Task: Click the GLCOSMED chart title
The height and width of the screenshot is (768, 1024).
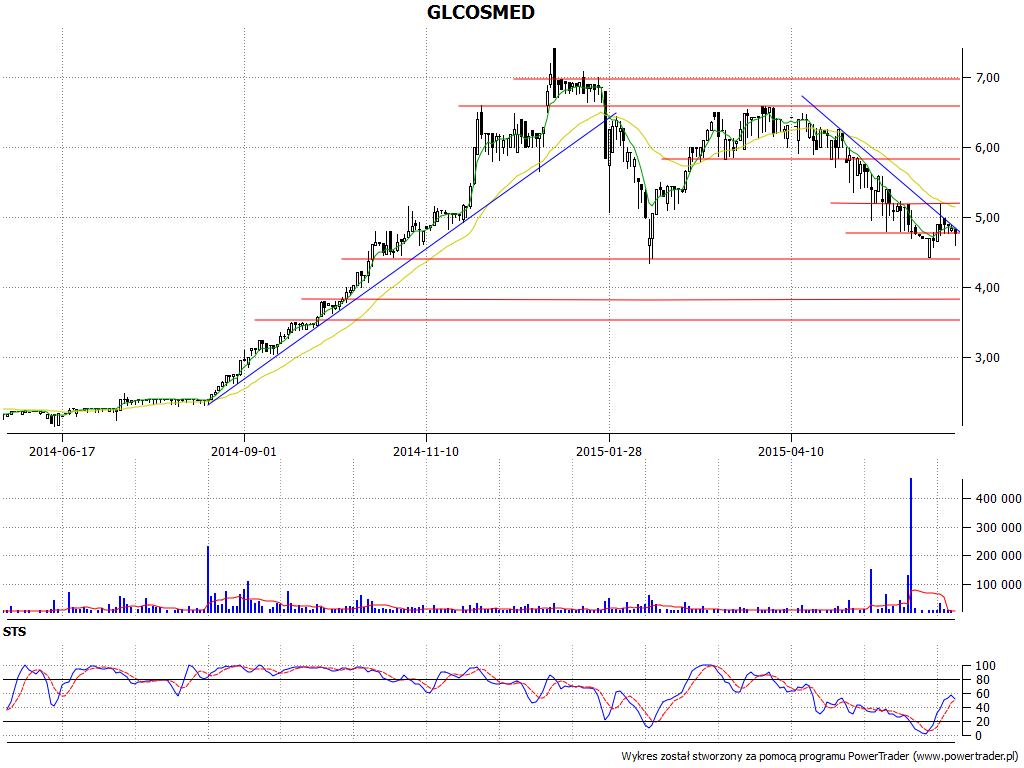Action: coord(481,12)
